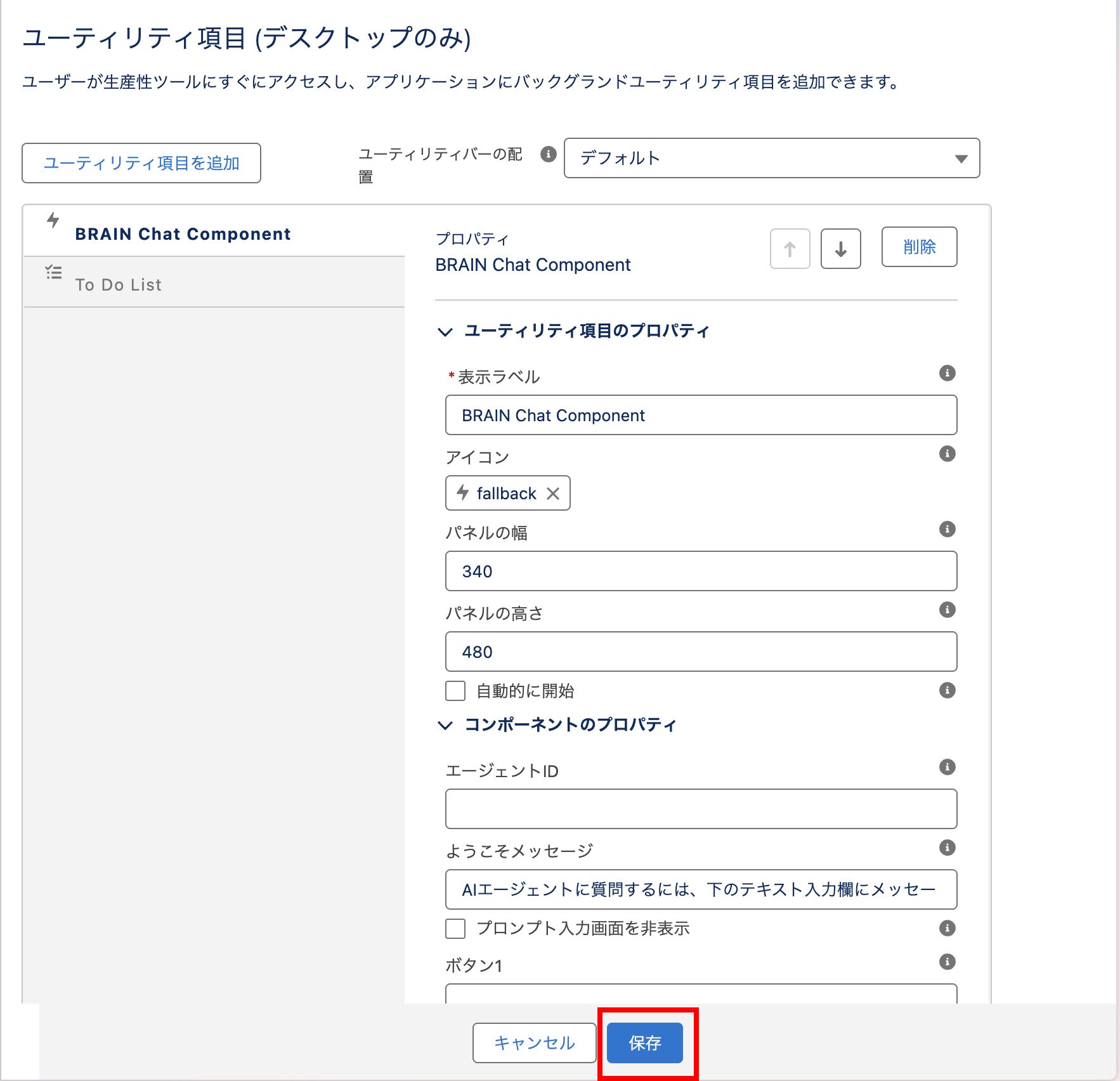Click the move down arrow button
Image resolution: width=1120 pixels, height=1081 pixels.
point(840,249)
